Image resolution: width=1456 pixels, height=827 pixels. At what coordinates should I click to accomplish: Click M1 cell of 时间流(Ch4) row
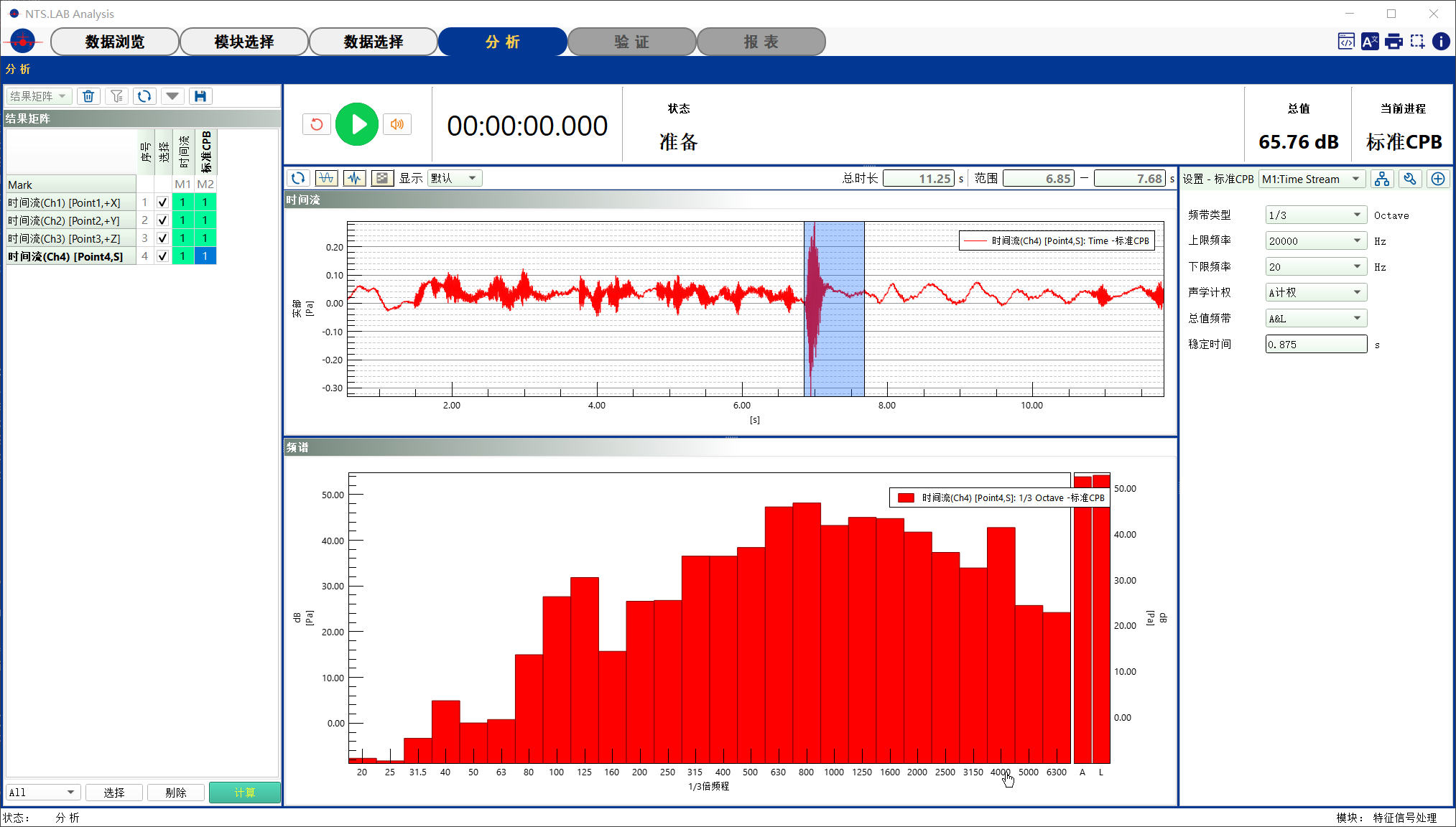point(182,256)
